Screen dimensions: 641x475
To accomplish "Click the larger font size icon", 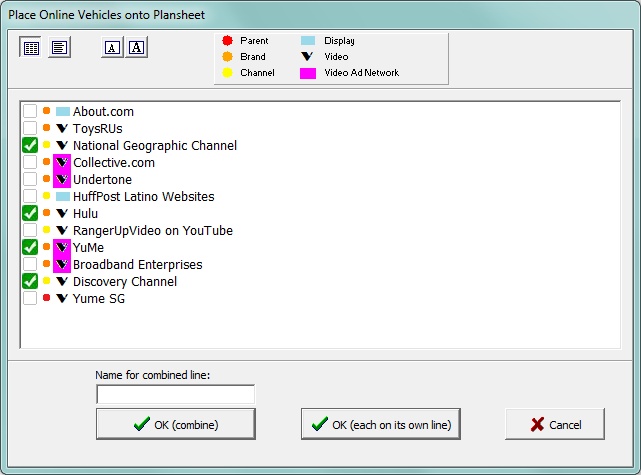I will 137,47.
